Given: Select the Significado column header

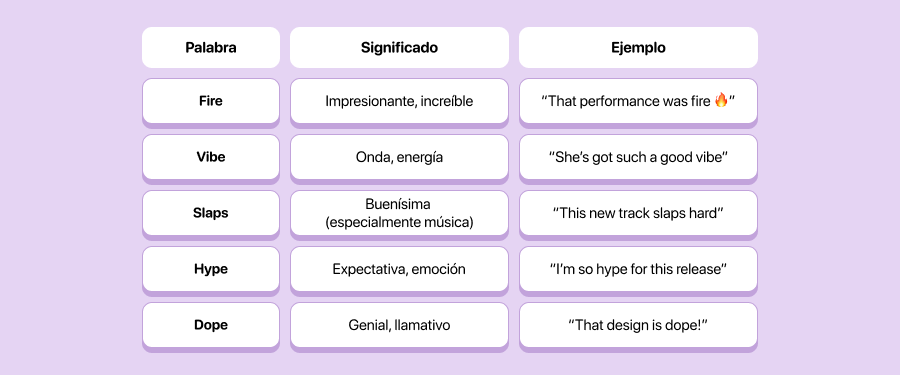Looking at the screenshot, I should 399,48.
